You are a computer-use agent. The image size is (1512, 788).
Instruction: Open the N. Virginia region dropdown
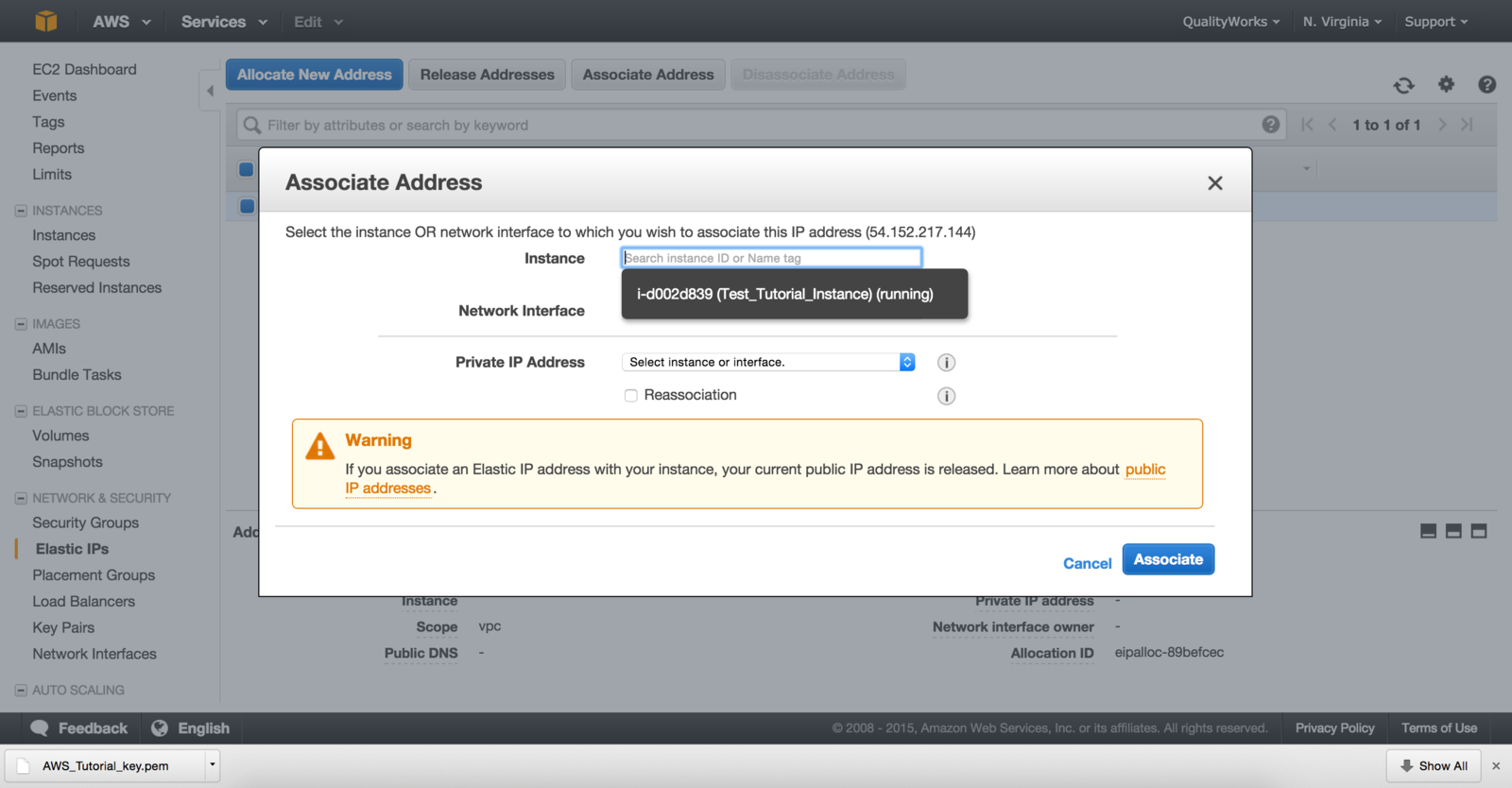click(1342, 22)
